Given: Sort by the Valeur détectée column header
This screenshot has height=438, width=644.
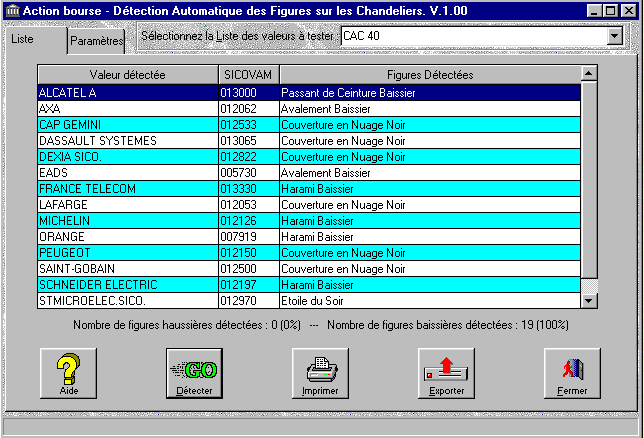Looking at the screenshot, I should point(128,75).
